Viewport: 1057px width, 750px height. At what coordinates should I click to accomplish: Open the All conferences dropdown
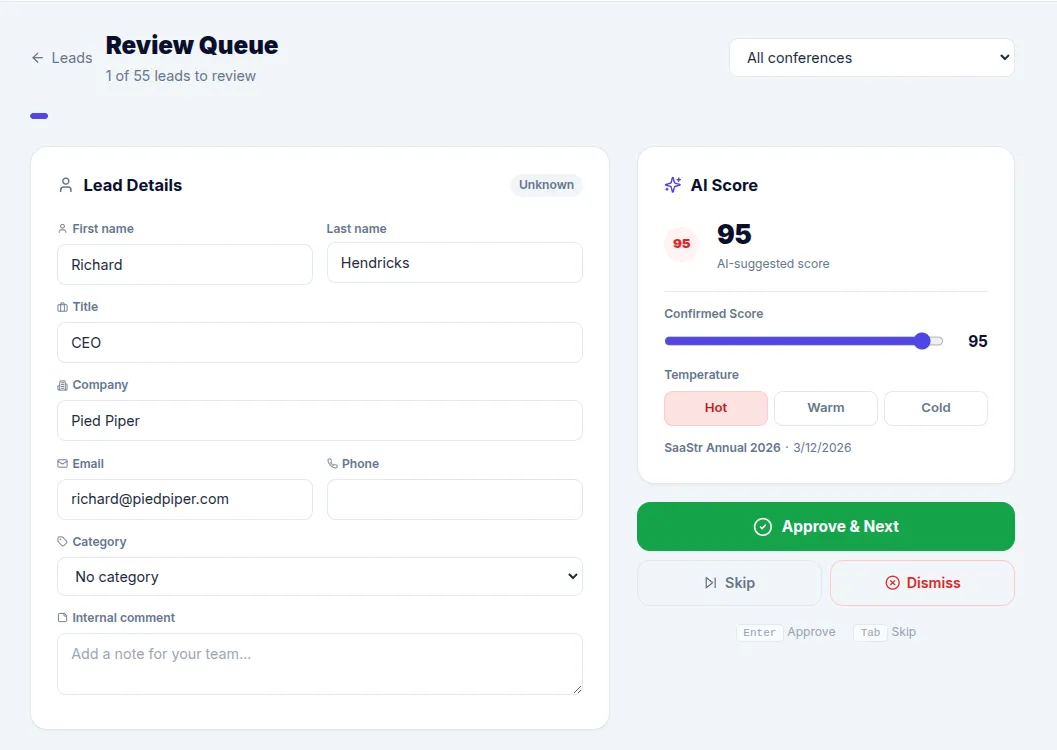[871, 58]
